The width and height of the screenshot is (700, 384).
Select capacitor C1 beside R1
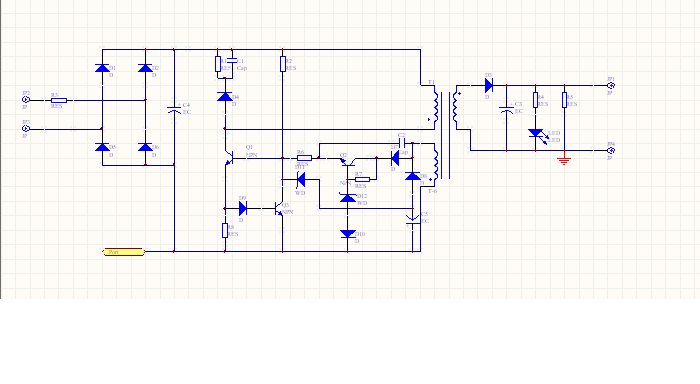[232, 60]
